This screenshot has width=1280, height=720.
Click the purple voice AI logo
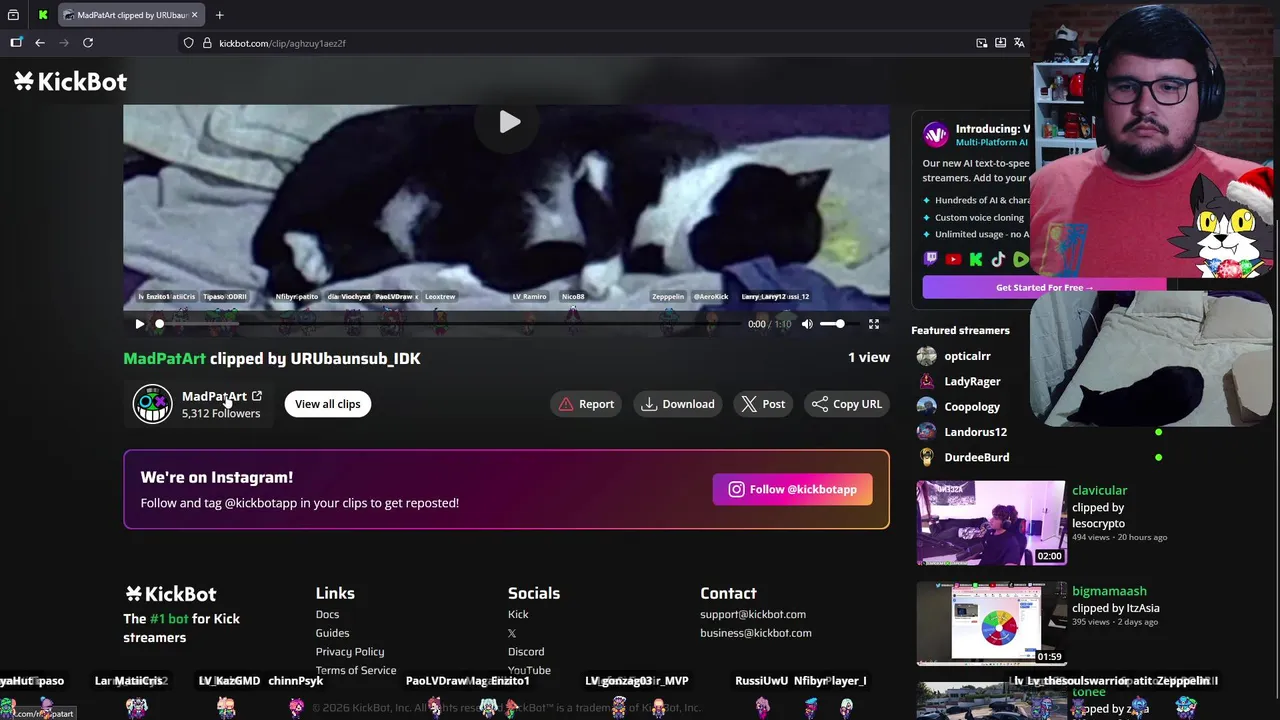pyautogui.click(x=935, y=135)
